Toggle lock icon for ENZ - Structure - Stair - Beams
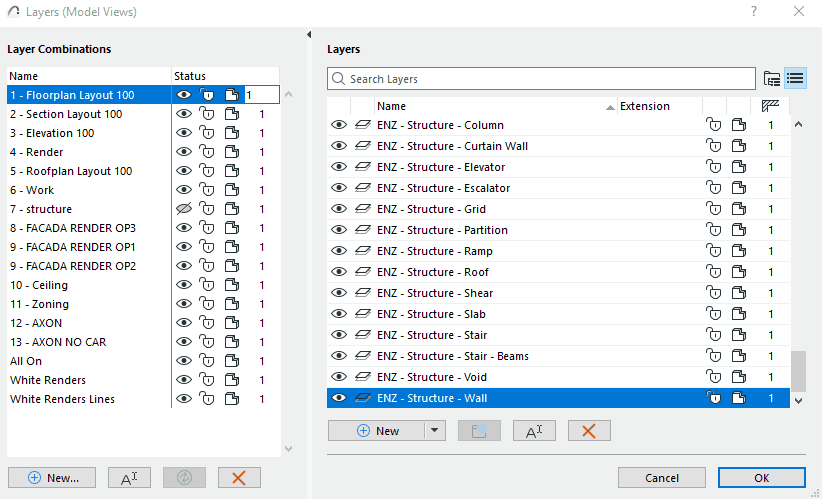The height and width of the screenshot is (499, 822). 713,355
